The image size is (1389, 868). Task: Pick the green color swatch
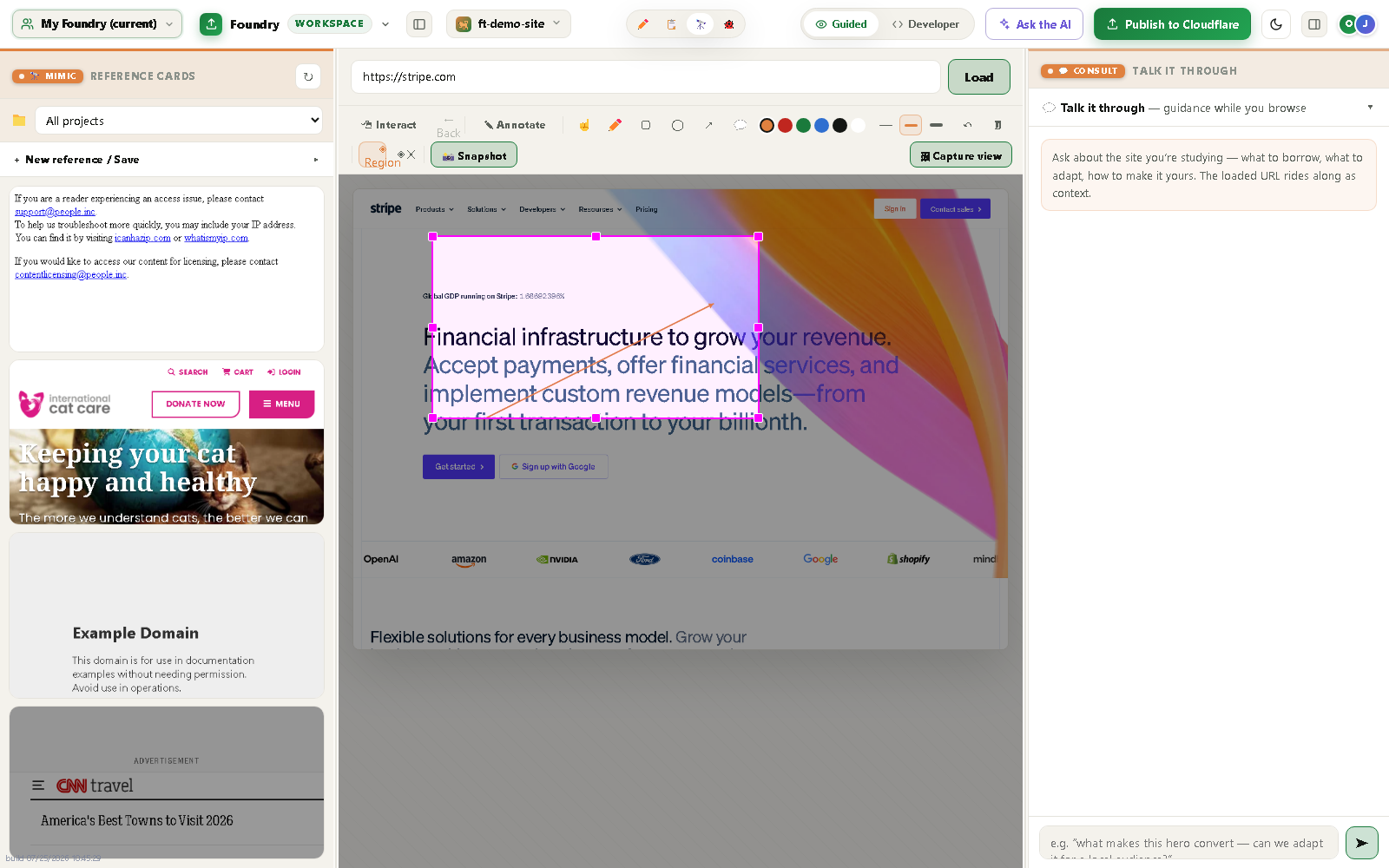click(803, 125)
